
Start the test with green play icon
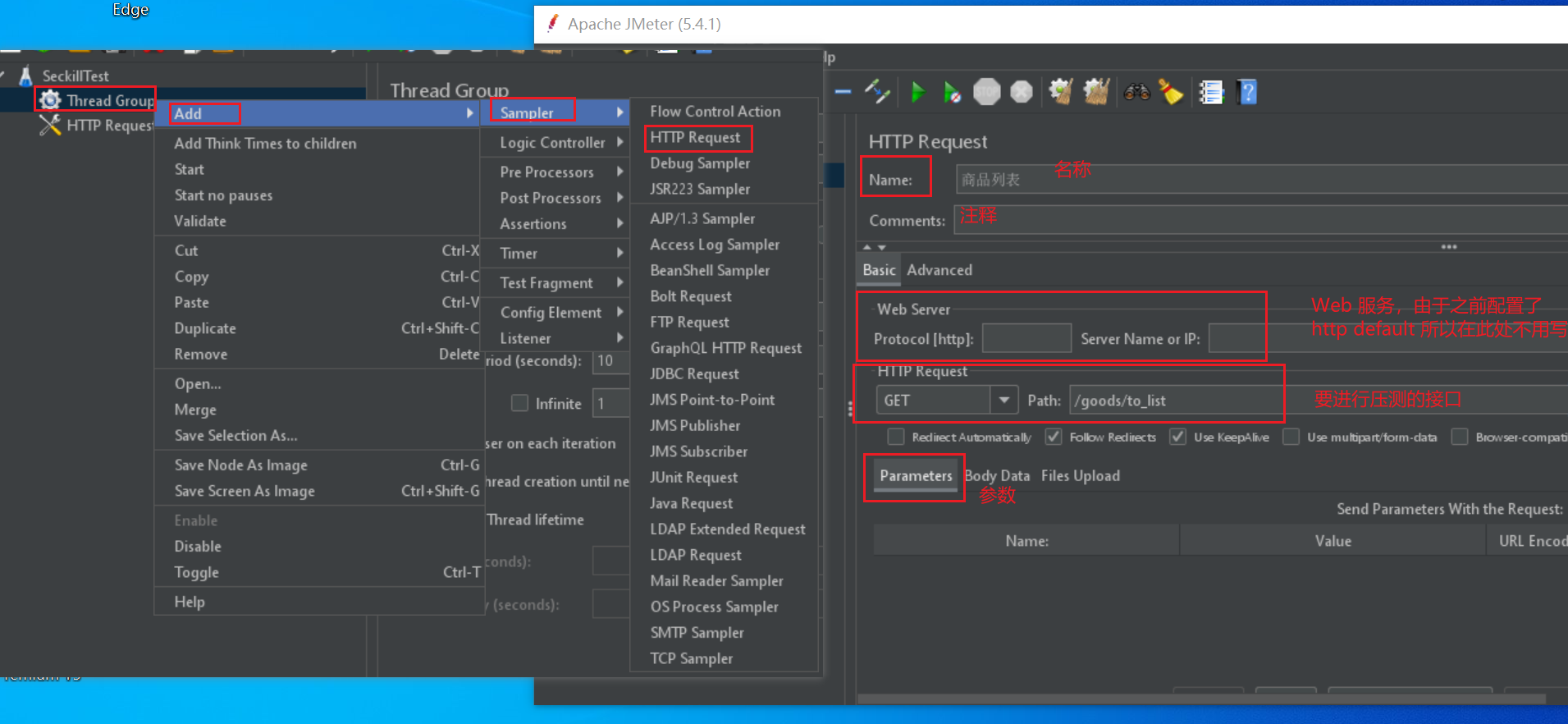click(918, 92)
